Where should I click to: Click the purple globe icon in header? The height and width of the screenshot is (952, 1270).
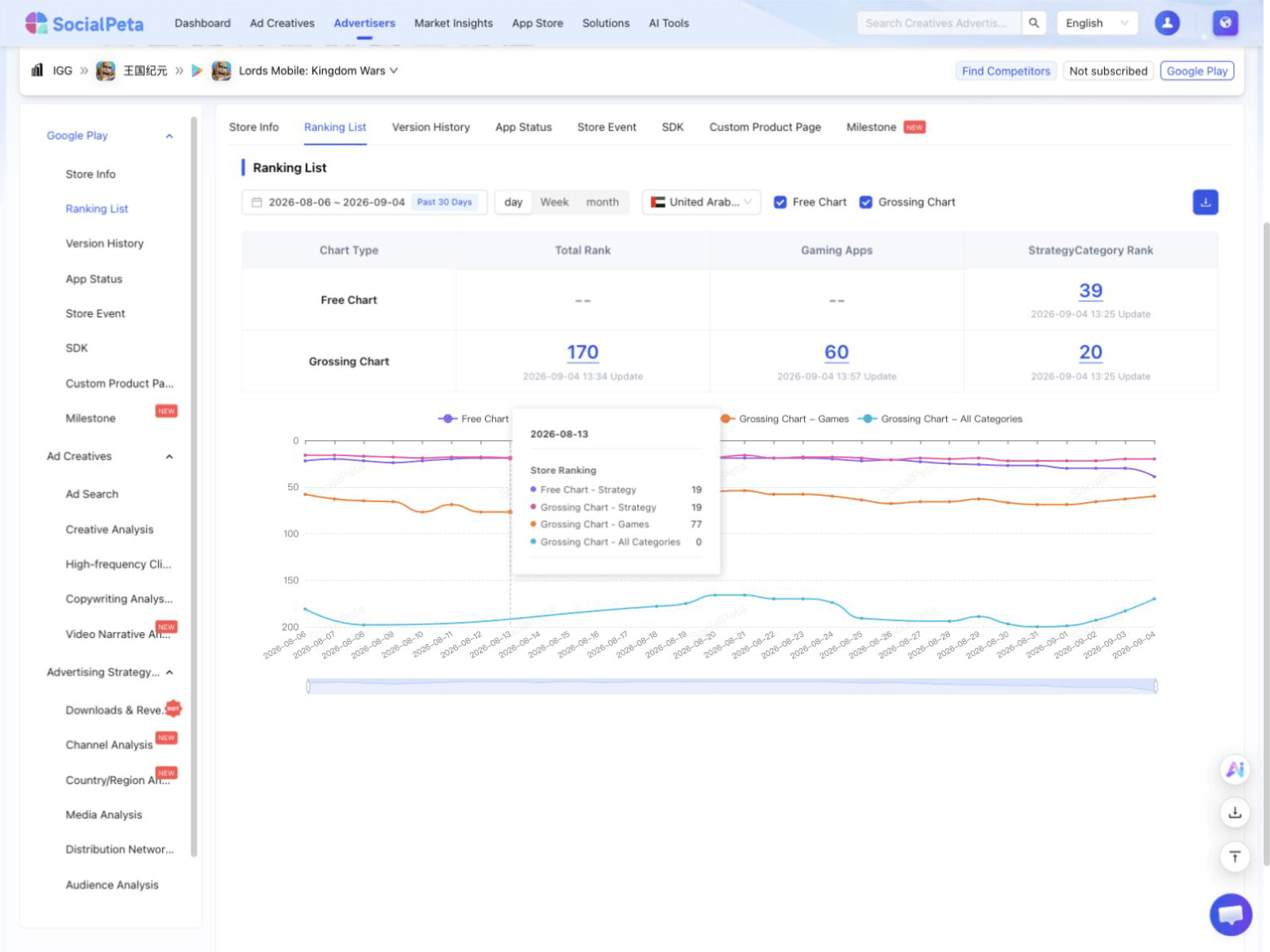[x=1226, y=23]
